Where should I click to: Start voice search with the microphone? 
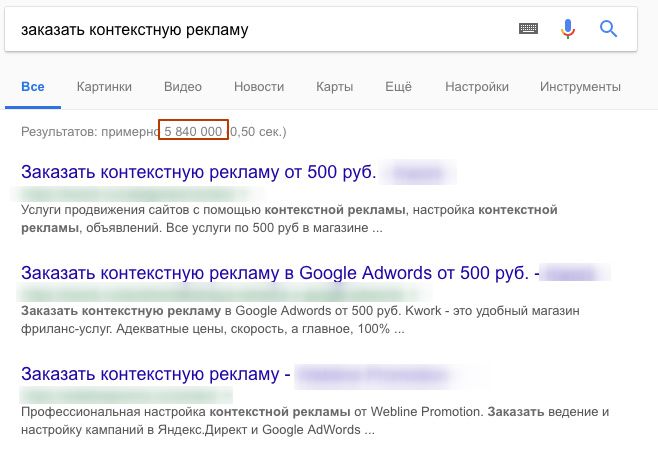(x=568, y=29)
